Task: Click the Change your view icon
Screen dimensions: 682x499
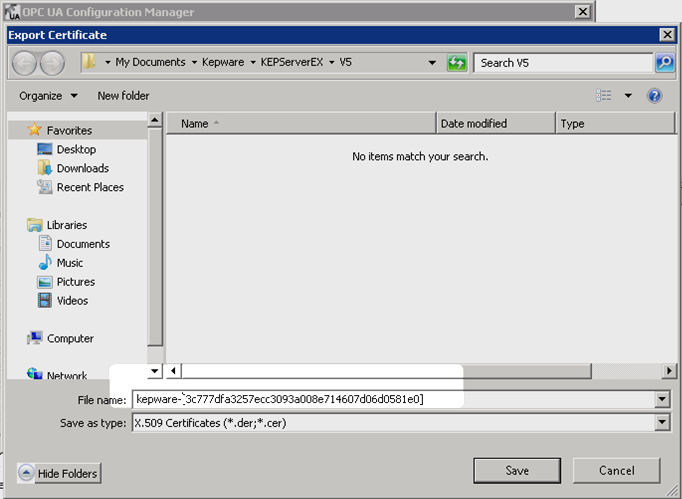Action: click(x=604, y=95)
